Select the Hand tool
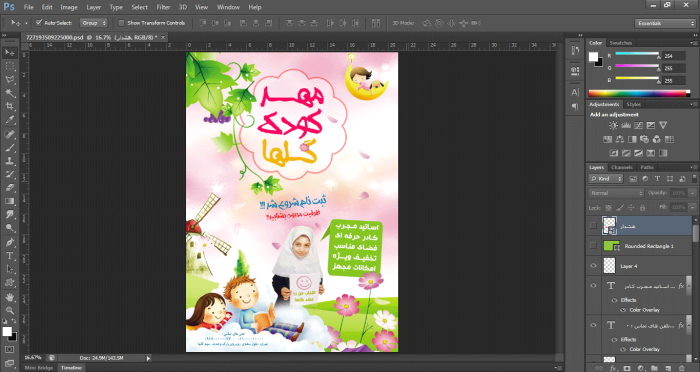This screenshot has width=700, height=372. (x=9, y=297)
